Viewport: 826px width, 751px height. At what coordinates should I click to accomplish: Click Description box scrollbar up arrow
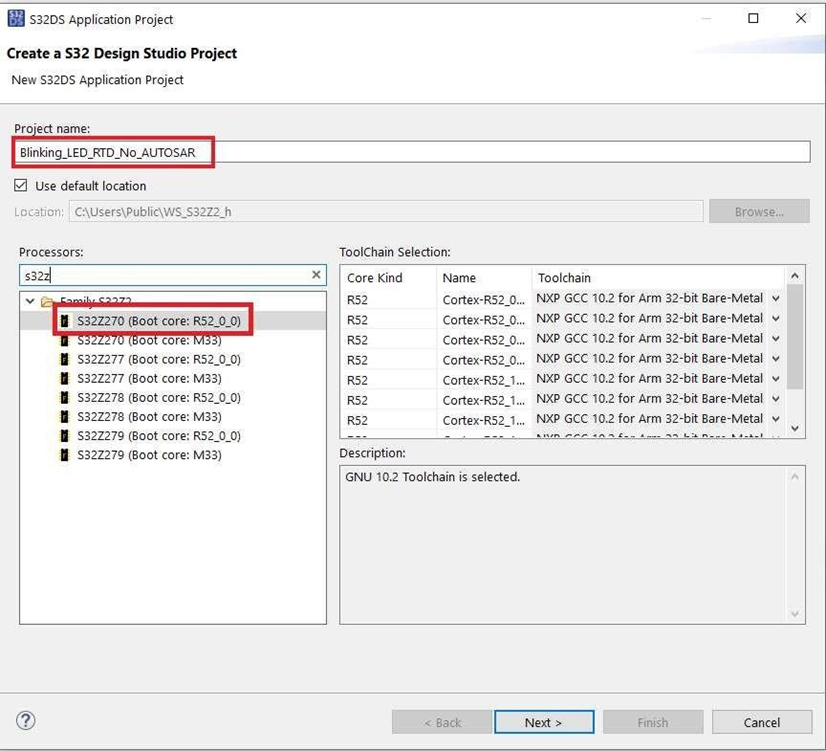[795, 477]
